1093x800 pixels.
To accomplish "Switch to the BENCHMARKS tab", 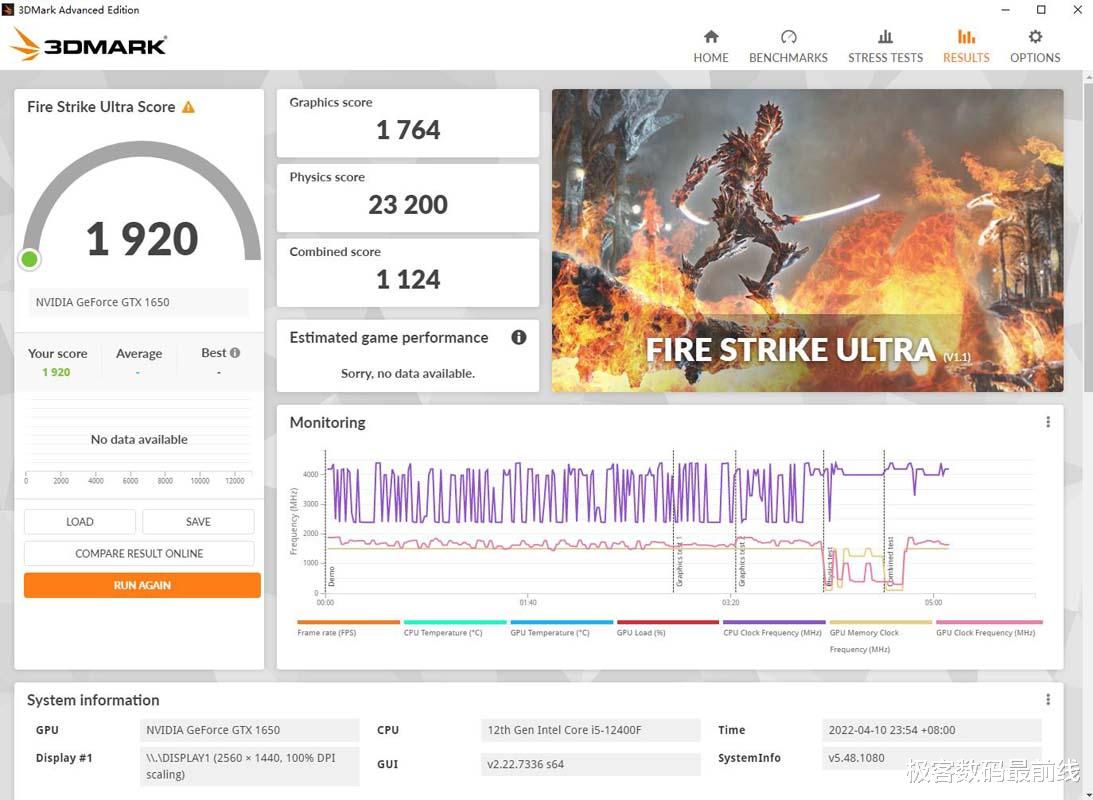I will 788,47.
